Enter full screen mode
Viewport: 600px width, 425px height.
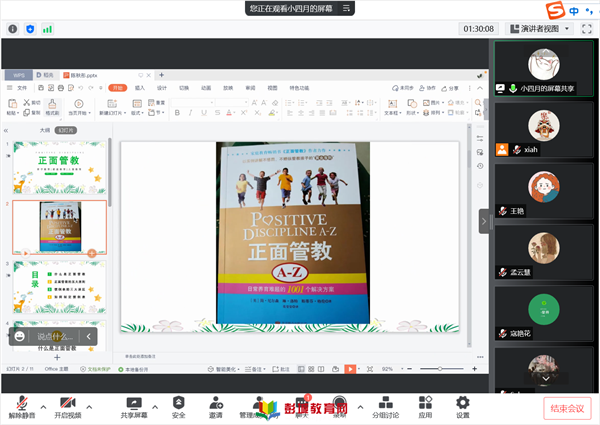[587, 29]
